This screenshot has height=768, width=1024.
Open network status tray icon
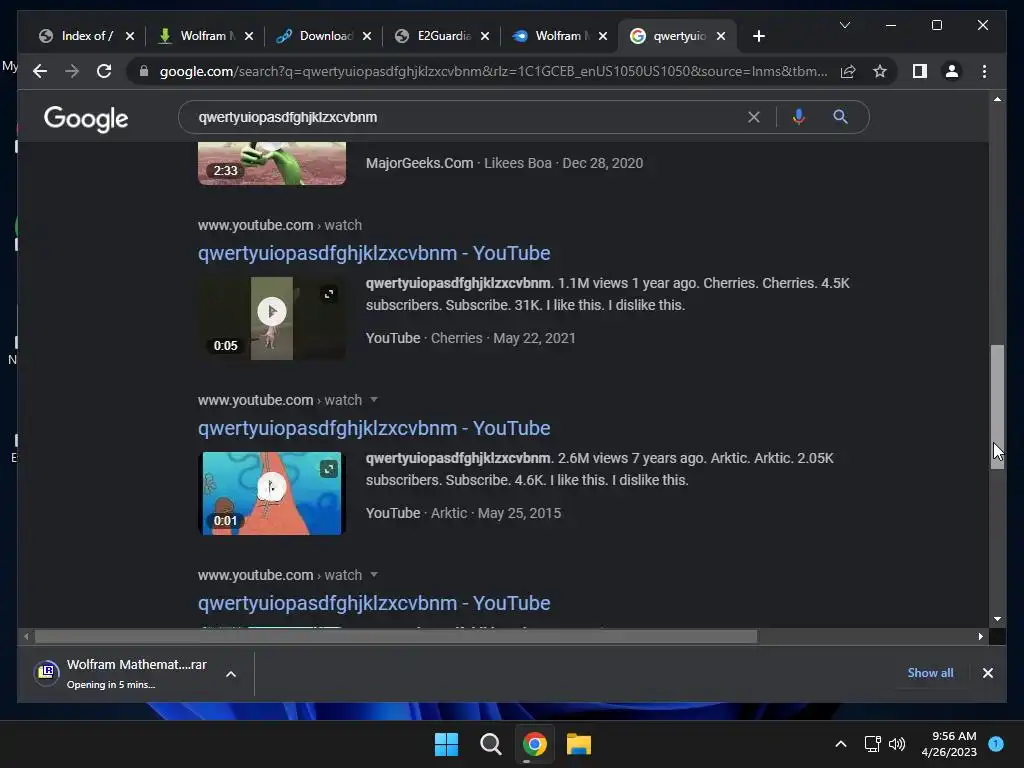pyautogui.click(x=872, y=744)
